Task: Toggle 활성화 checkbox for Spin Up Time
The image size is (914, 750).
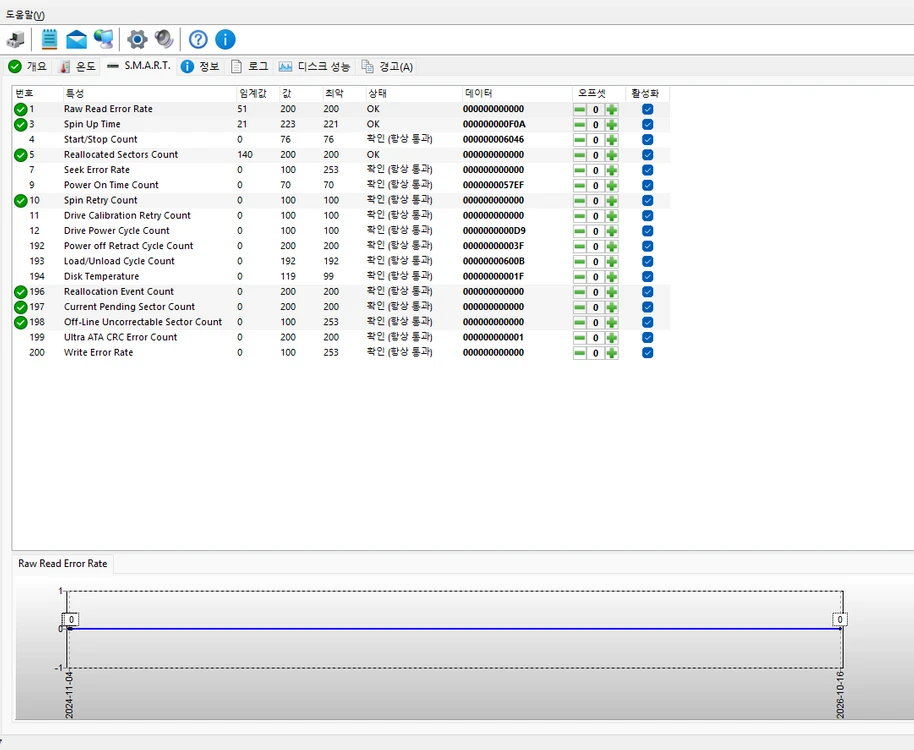Action: point(648,124)
